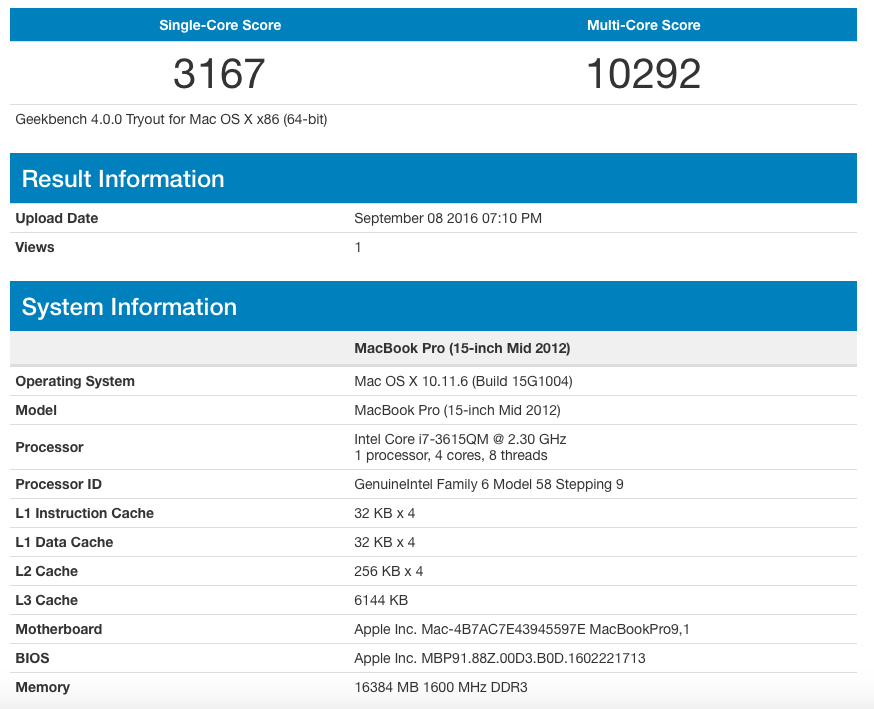Image resolution: width=874 pixels, height=709 pixels.
Task: Click the Multi-Core Score heading
Action: (644, 25)
